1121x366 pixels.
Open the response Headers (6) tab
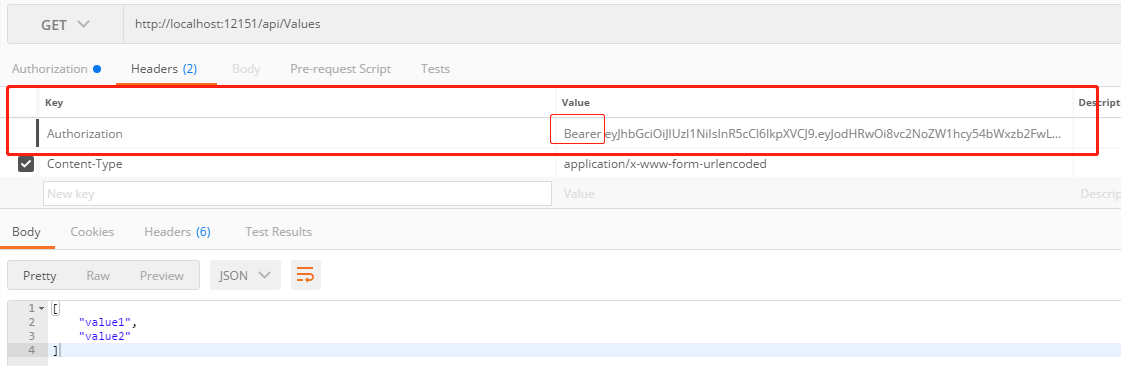(177, 232)
